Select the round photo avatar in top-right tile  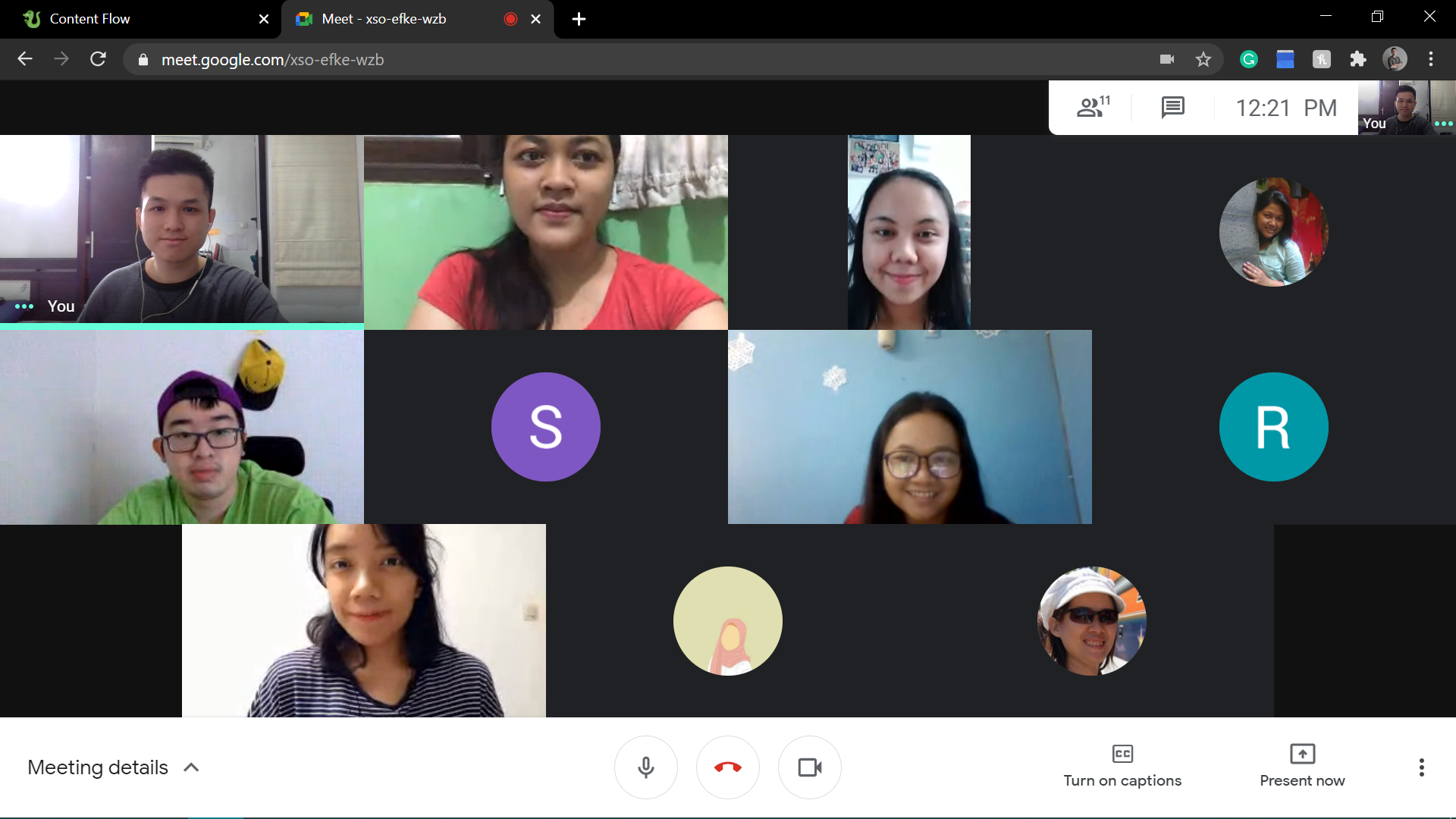pos(1274,232)
